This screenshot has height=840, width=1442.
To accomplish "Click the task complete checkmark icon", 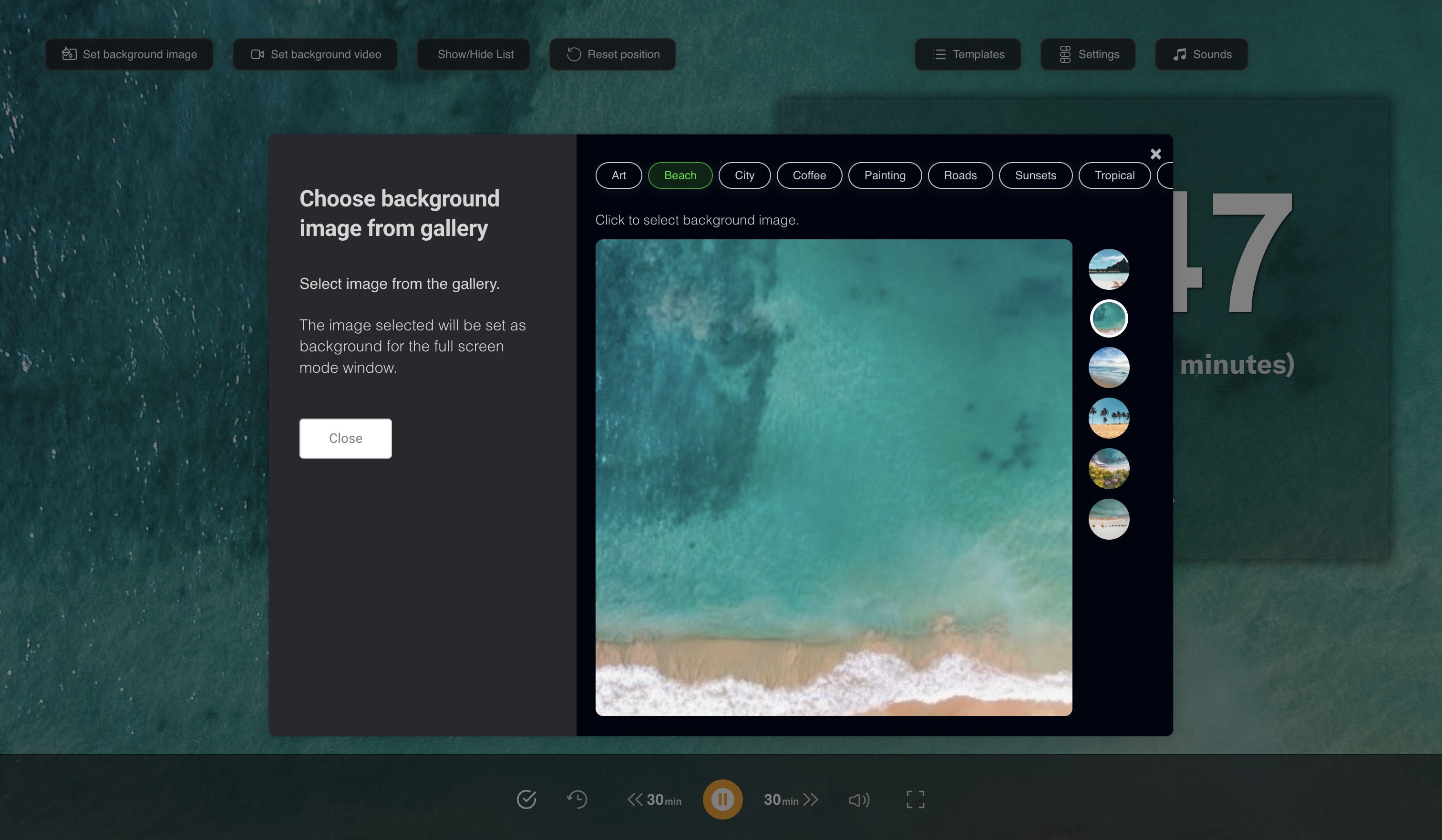I will (526, 799).
